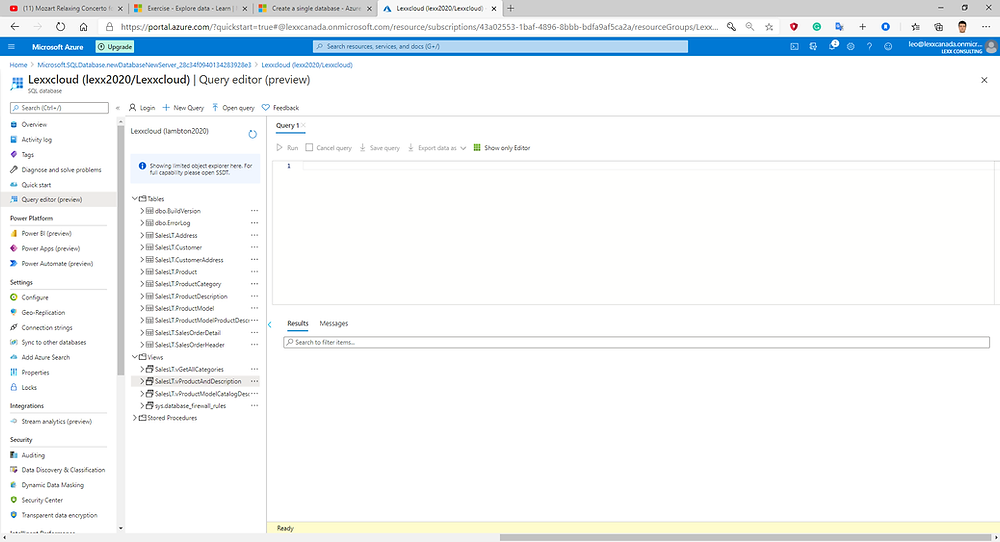Image resolution: width=1000 pixels, height=542 pixels.
Task: Expand the SalesLT.vGetAllCategories view
Action: point(142,369)
